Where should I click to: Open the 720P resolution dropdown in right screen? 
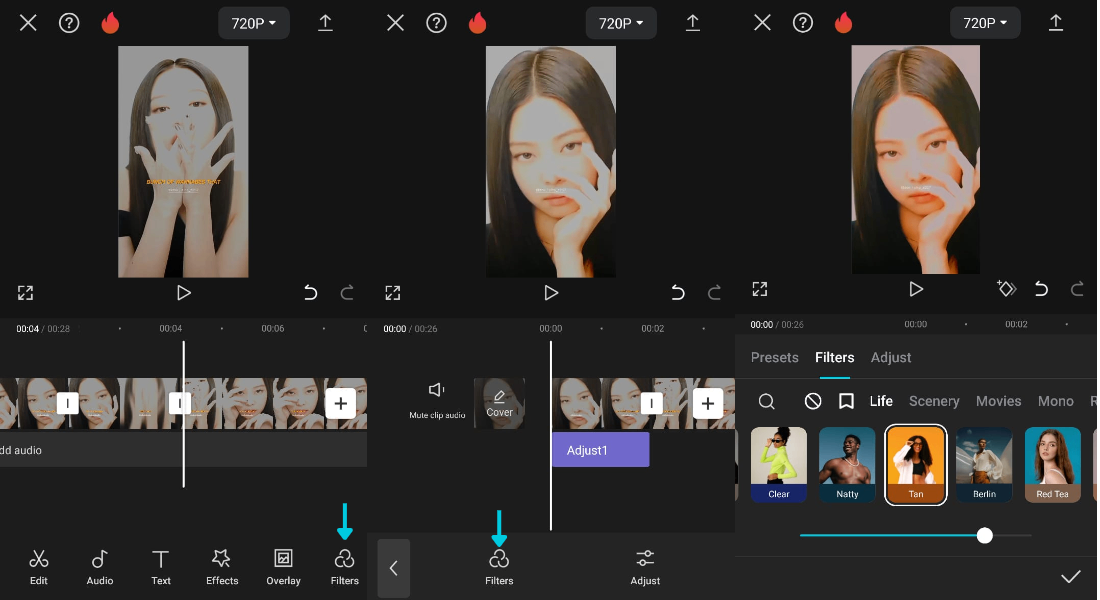pyautogui.click(x=985, y=23)
